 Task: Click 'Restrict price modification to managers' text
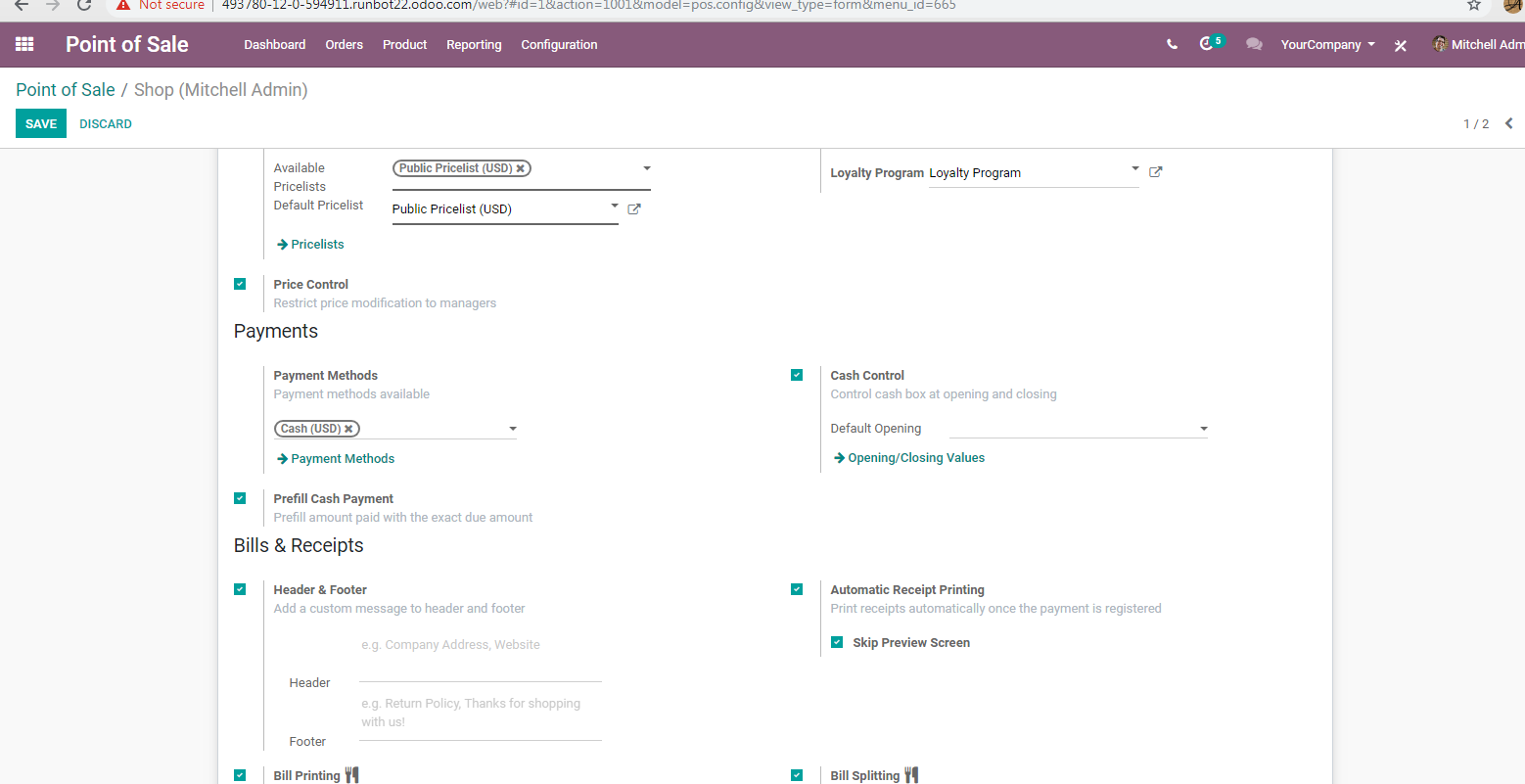(x=385, y=303)
